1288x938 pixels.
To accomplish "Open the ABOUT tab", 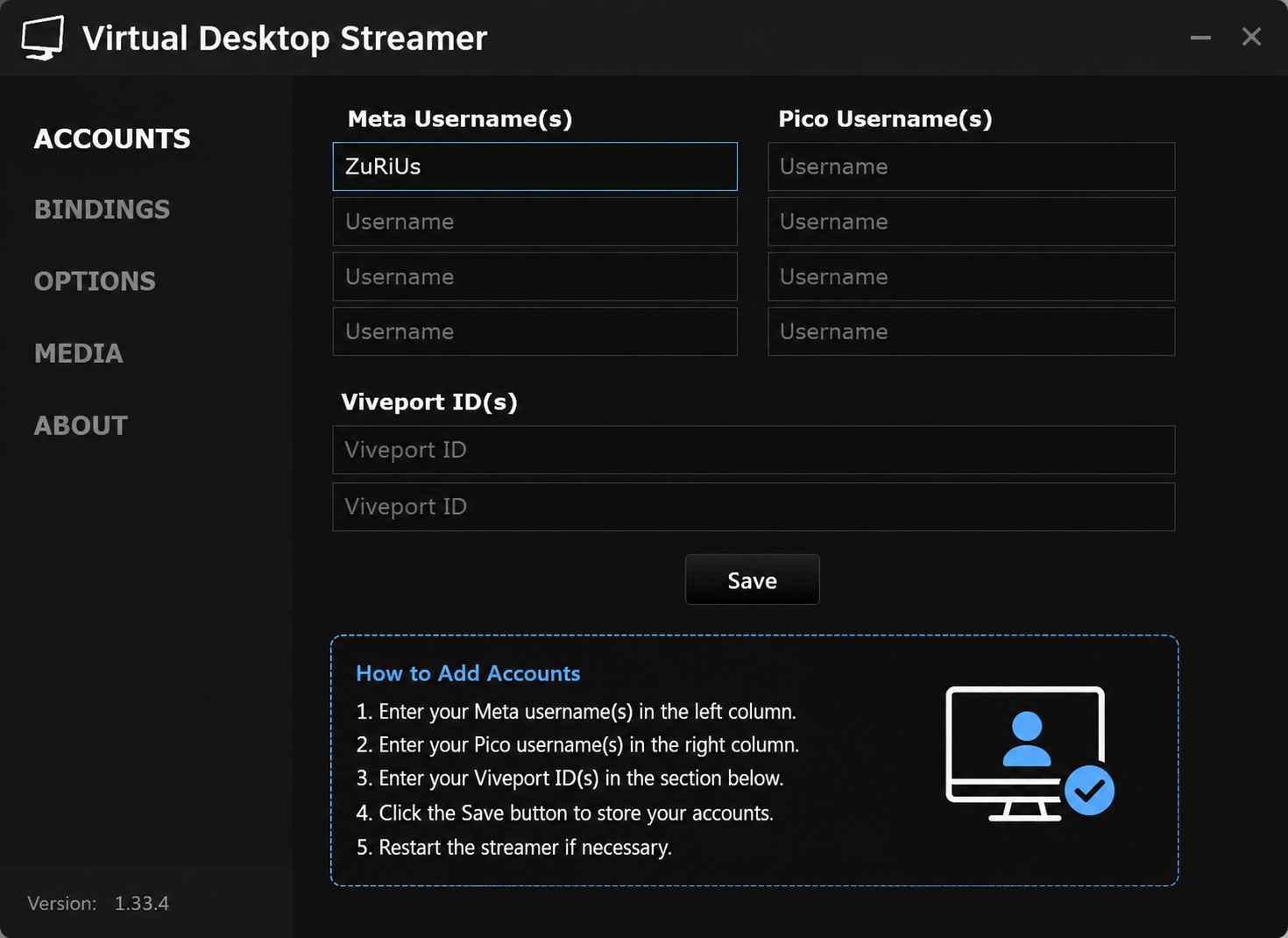I will click(81, 425).
